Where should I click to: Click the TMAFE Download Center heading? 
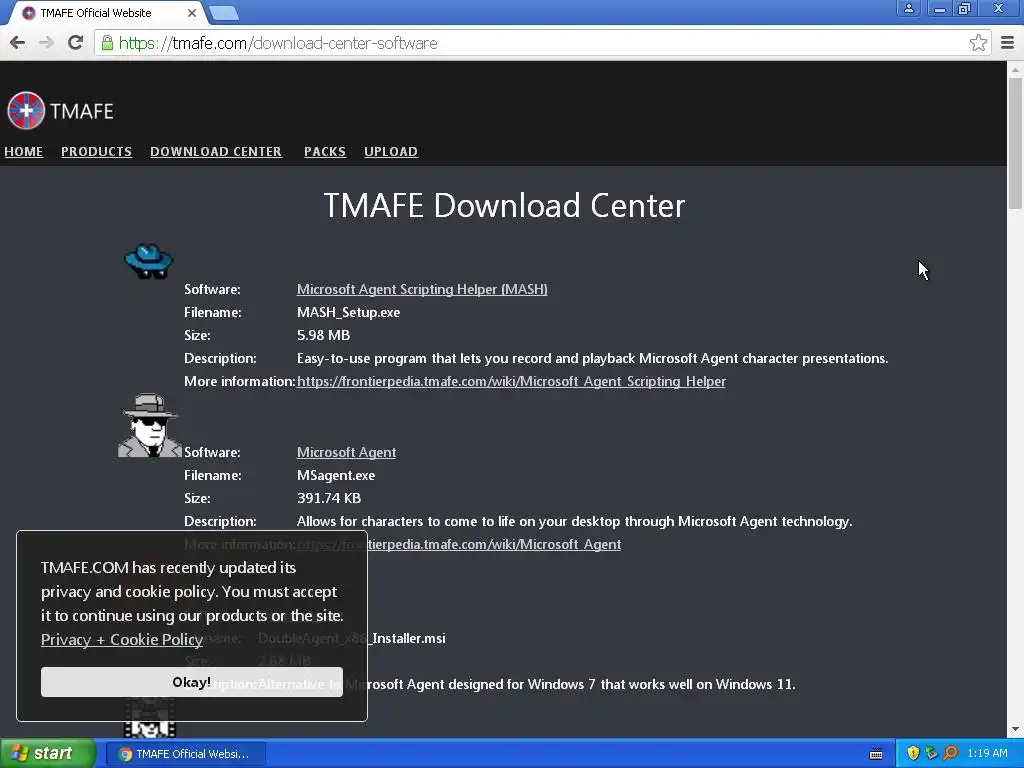[x=504, y=205]
